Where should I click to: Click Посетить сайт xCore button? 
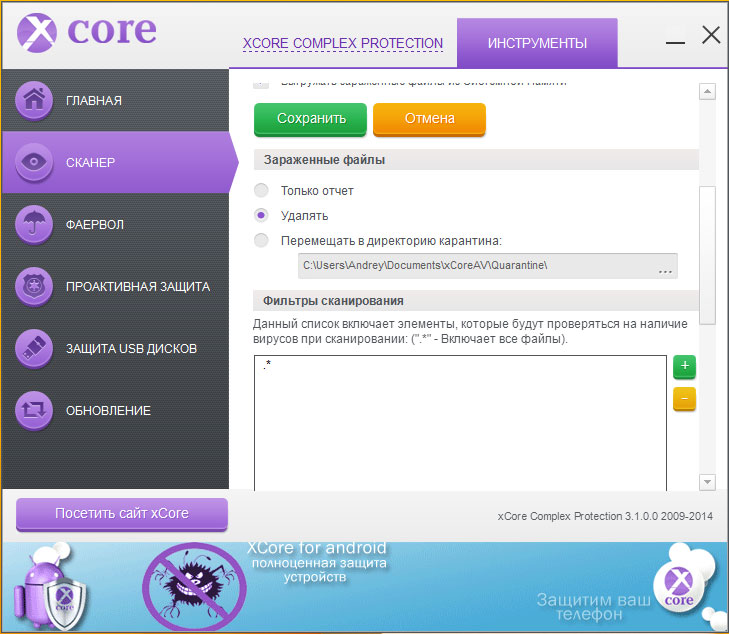coord(122,514)
